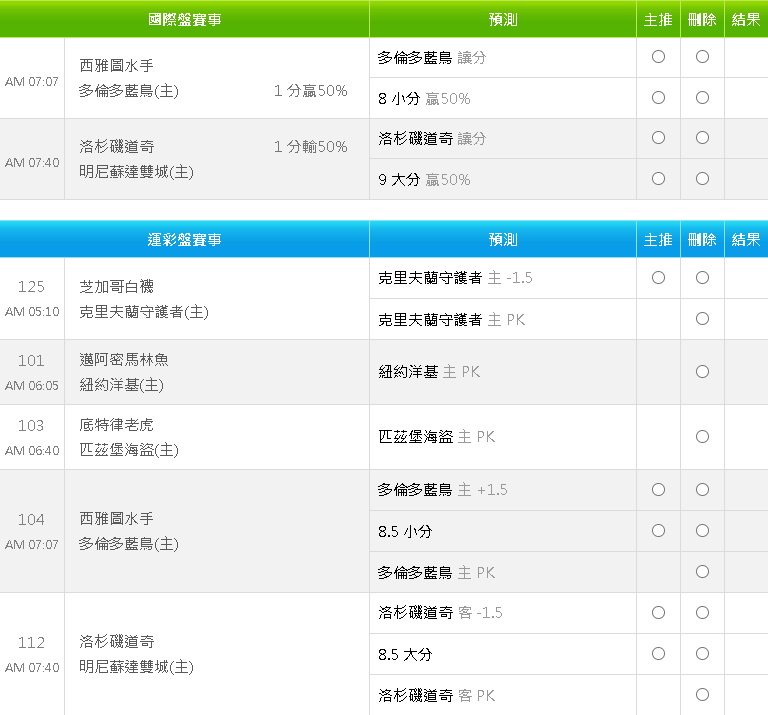Select 刪除 radio for 多倫多藍鳥 讓分

(x=702, y=57)
